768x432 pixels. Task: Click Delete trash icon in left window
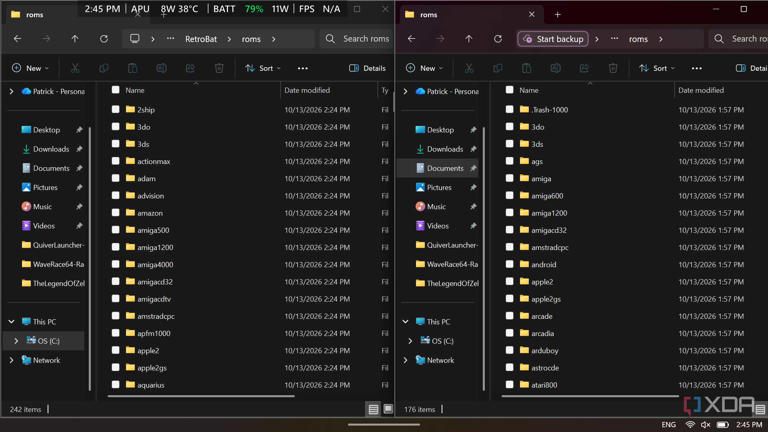(219, 68)
